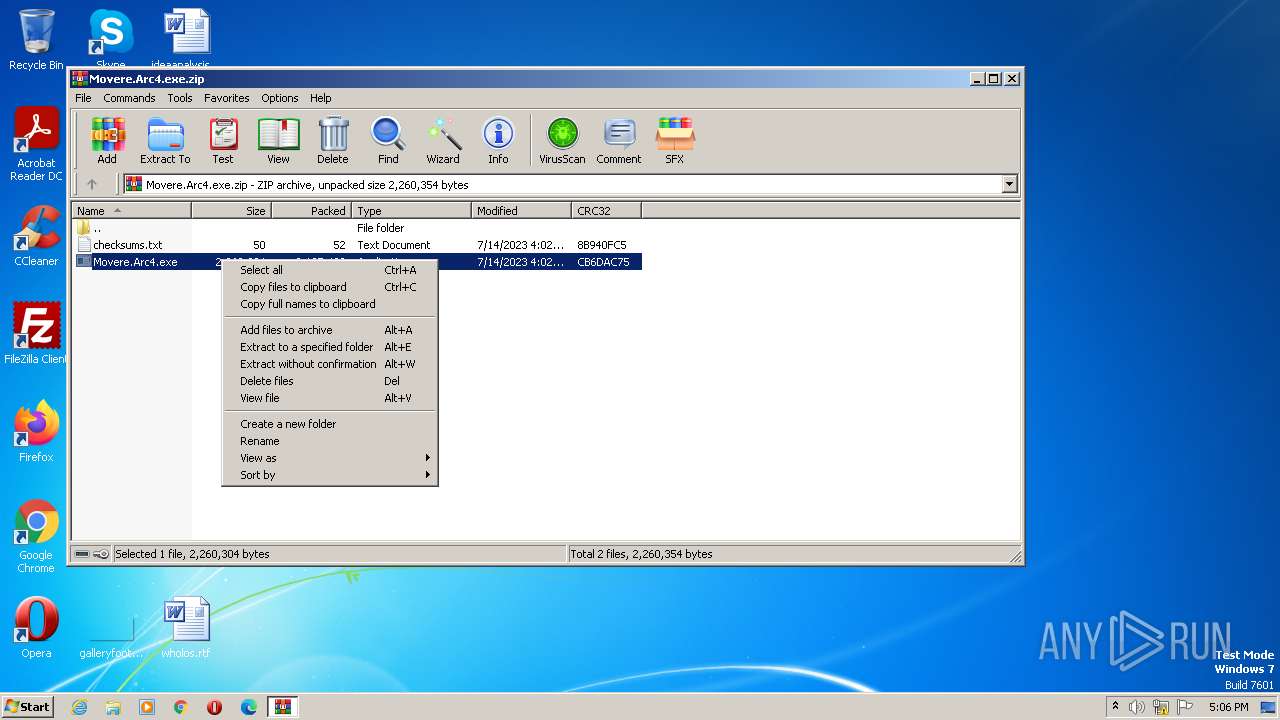Open wholos.rtf desktop document
The width and height of the screenshot is (1280, 720).
click(x=186, y=628)
